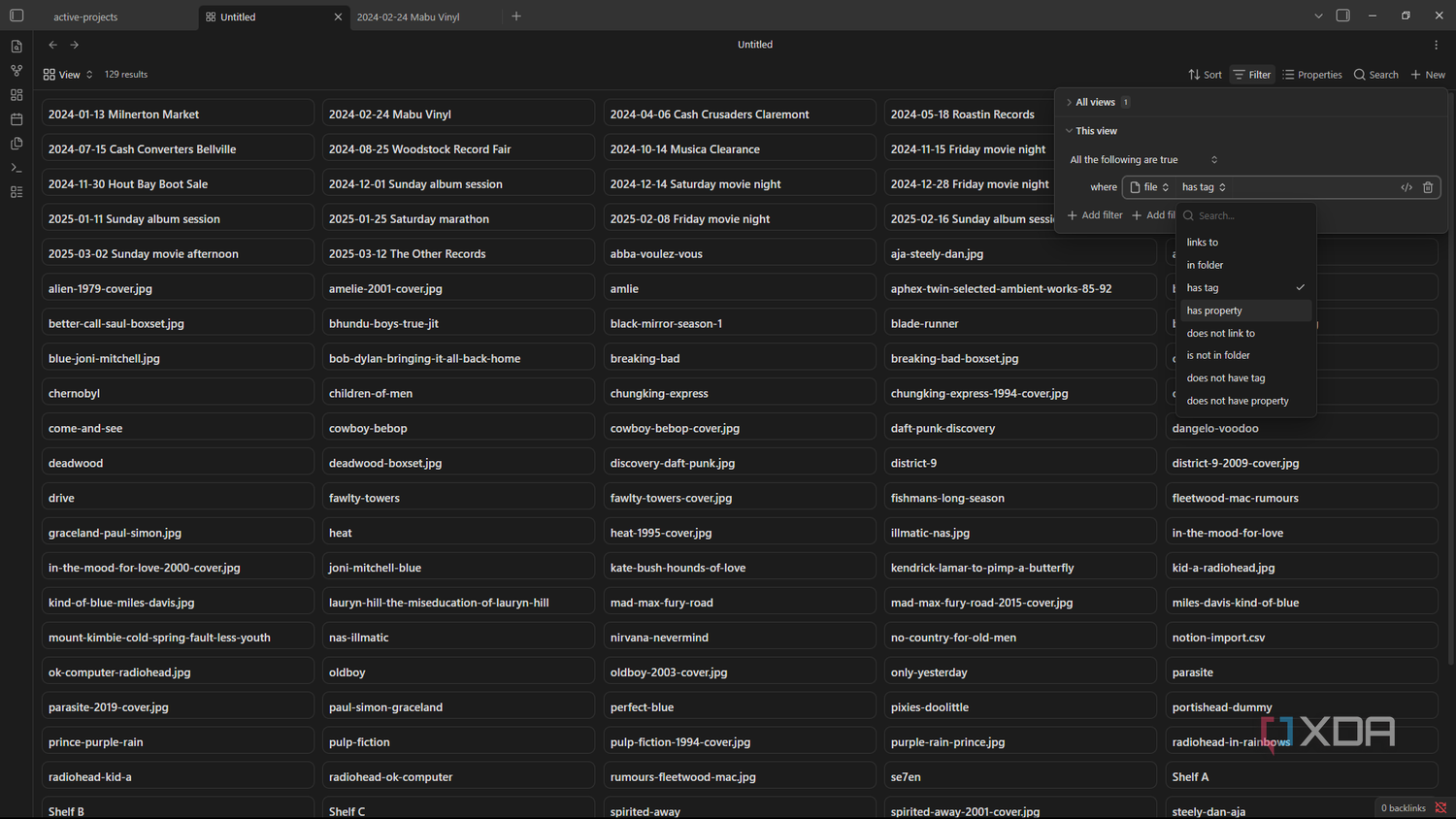The height and width of the screenshot is (819, 1456).
Task: Open notion-import.csv card
Action: pyautogui.click(x=1302, y=639)
